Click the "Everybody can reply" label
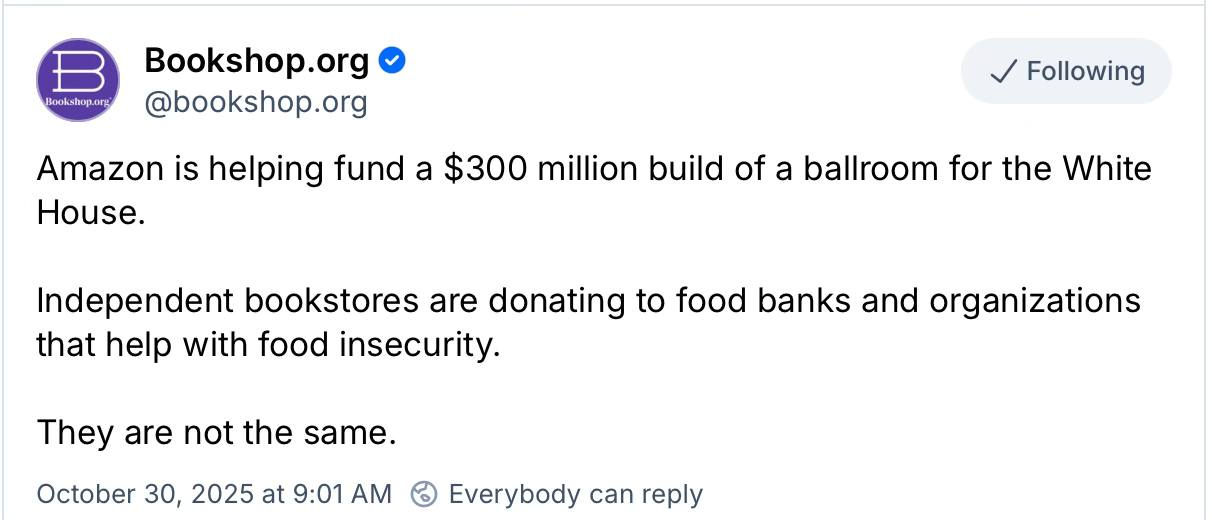1212x520 pixels. 576,494
